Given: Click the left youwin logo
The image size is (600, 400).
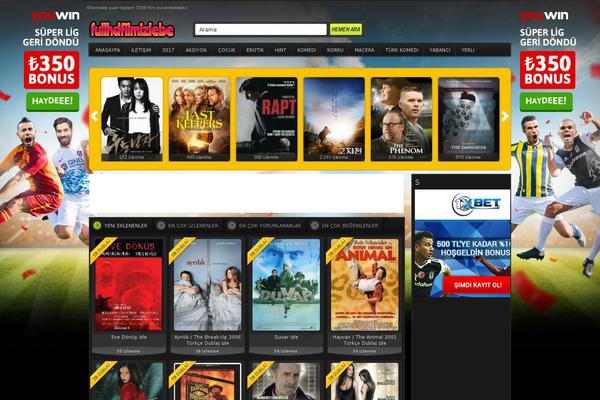Looking at the screenshot, I should click(x=55, y=16).
